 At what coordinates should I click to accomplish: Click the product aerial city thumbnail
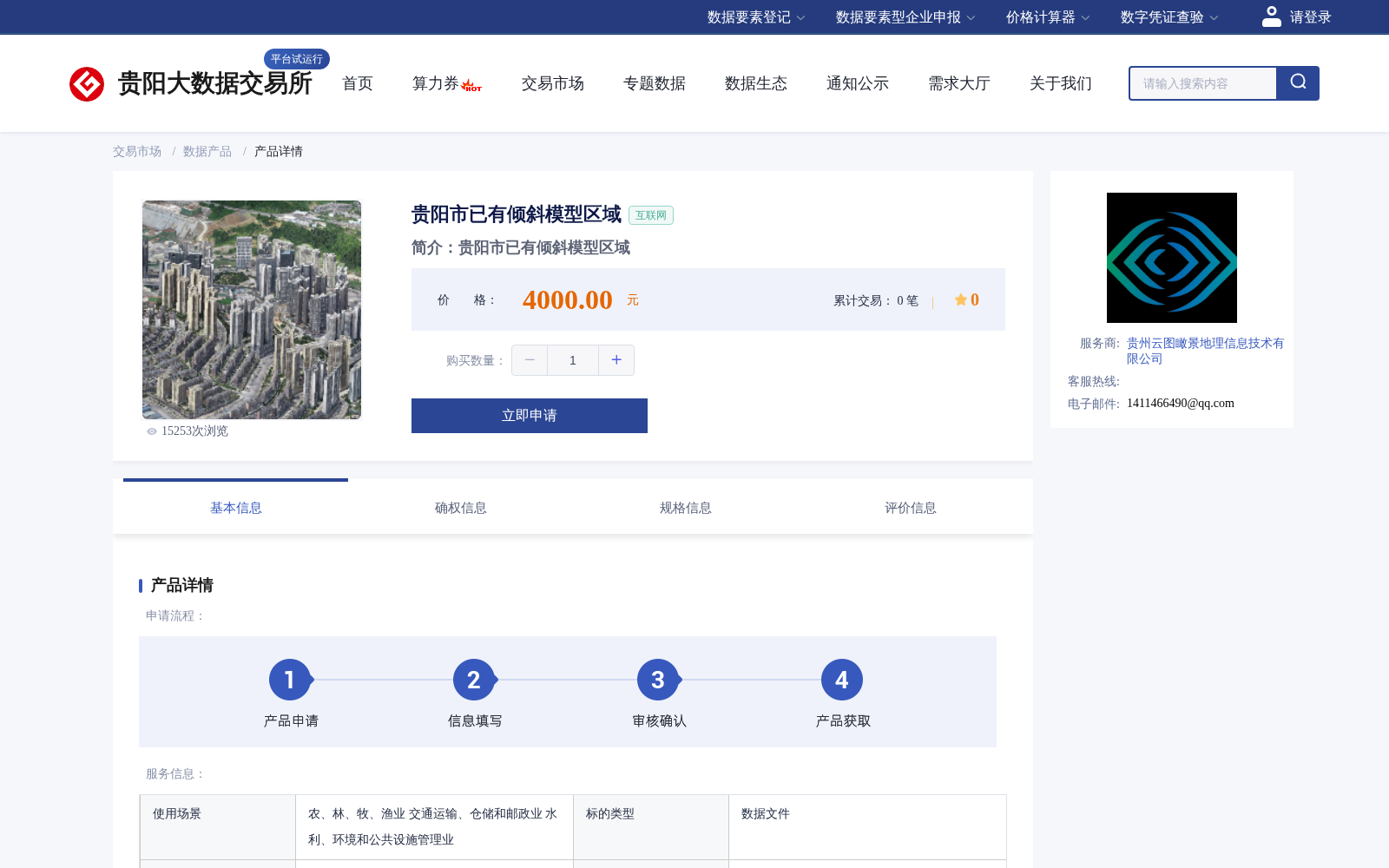252,310
